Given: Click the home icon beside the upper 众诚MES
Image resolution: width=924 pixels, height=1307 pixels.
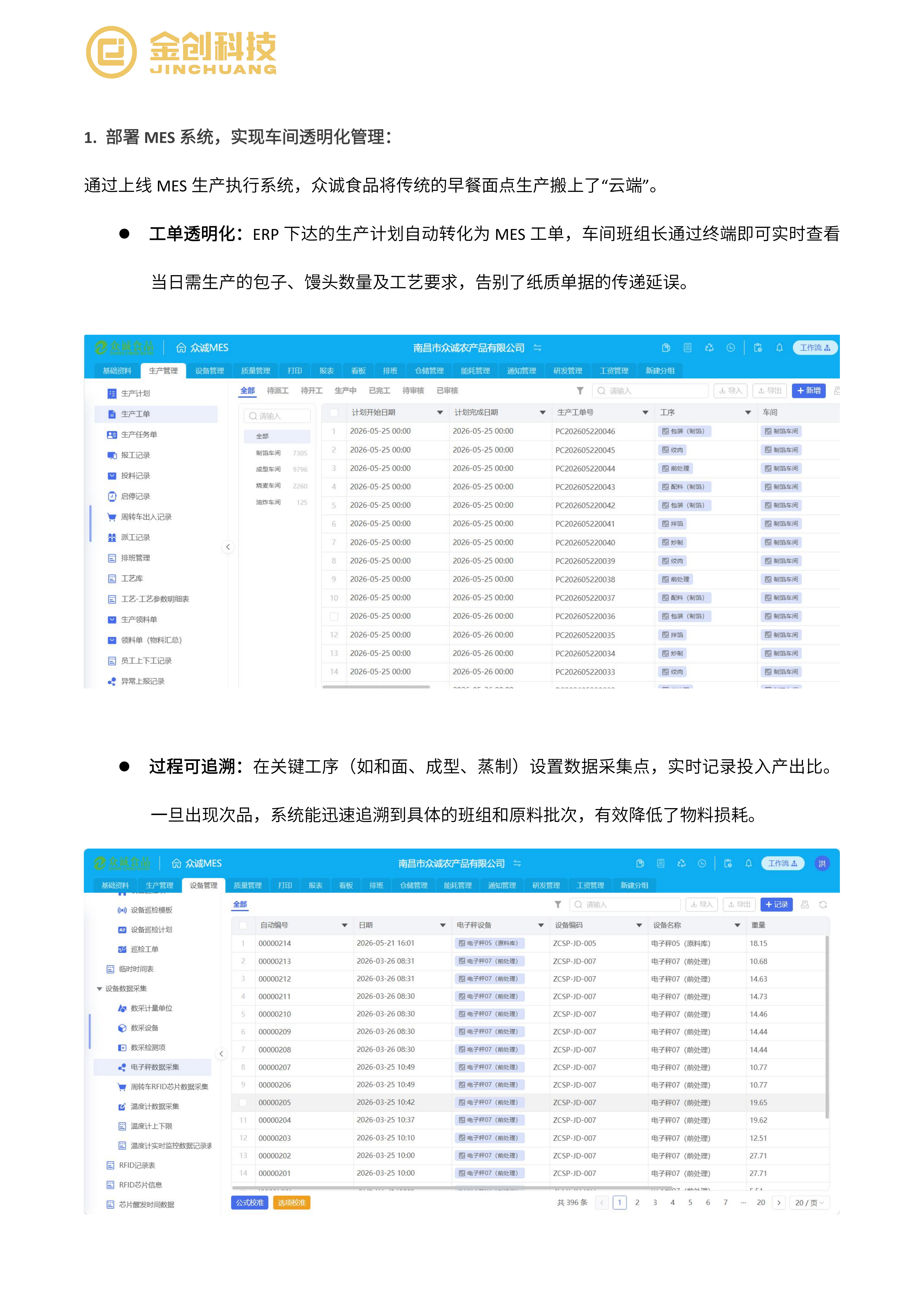Looking at the screenshot, I should [181, 347].
